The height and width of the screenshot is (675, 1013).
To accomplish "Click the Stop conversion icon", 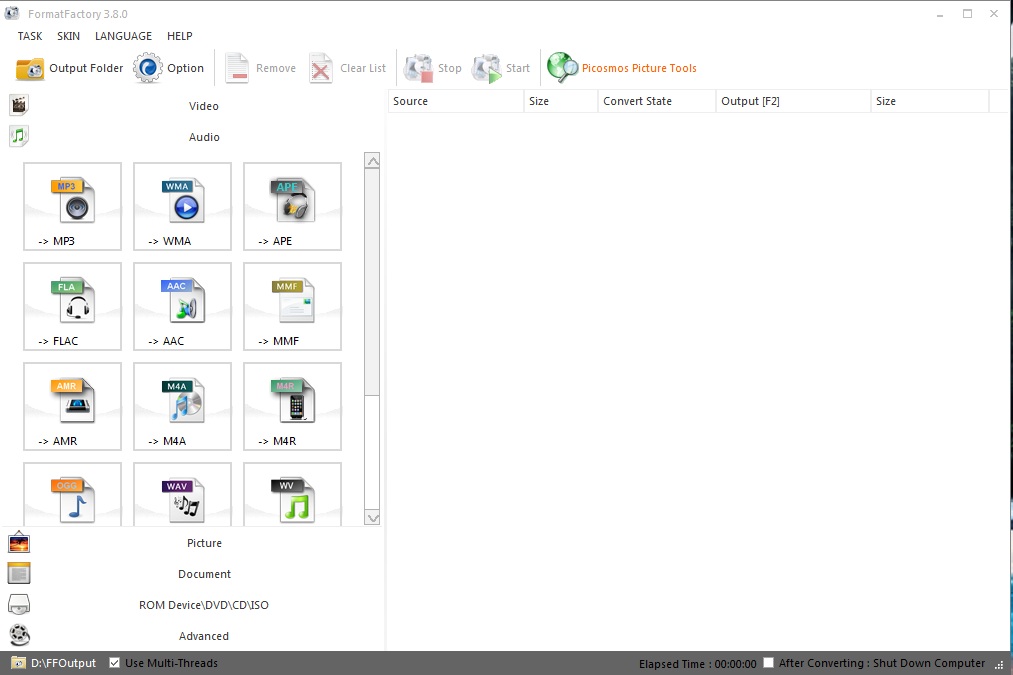I will point(418,68).
